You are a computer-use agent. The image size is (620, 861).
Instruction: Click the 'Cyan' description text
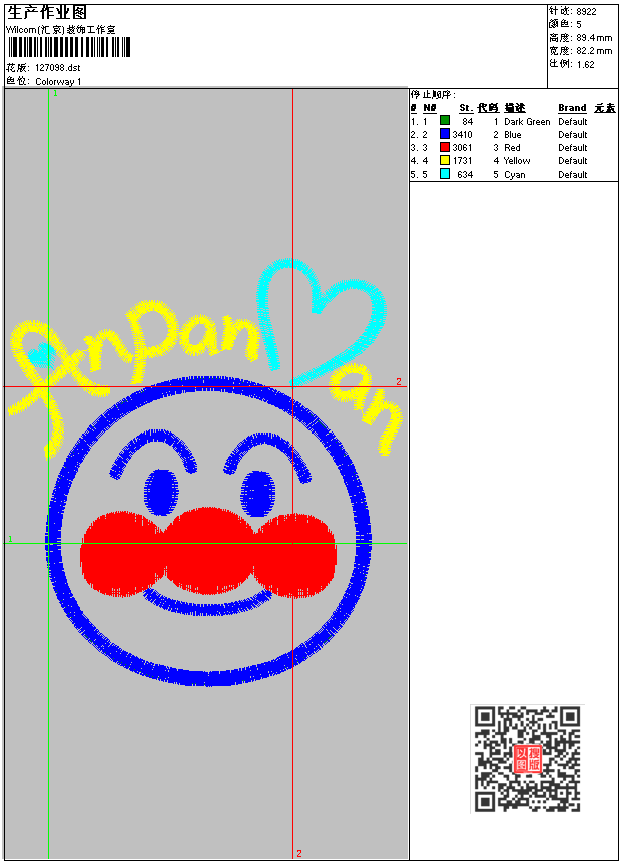point(515,175)
